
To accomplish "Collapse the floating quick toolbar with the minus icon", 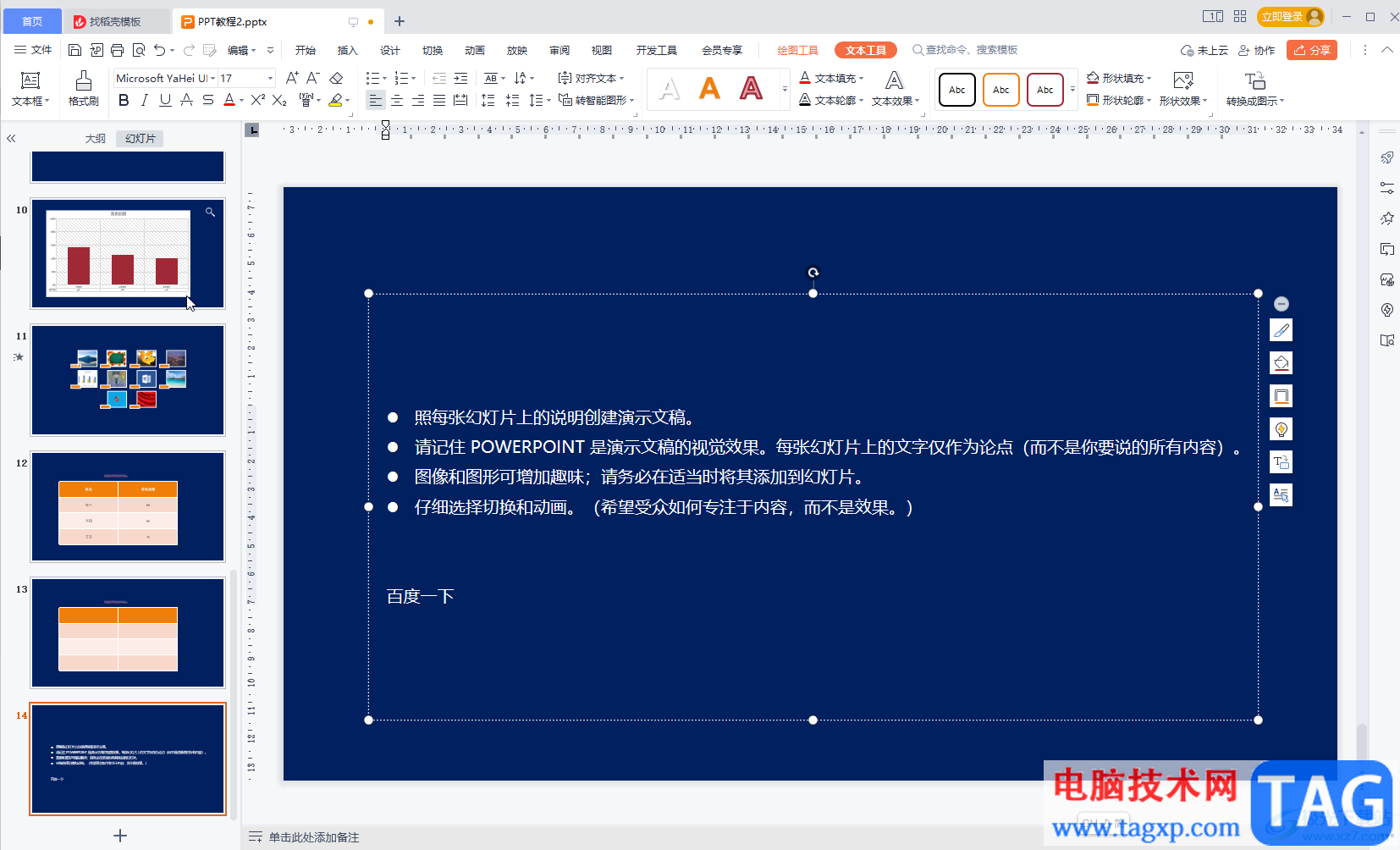I will click(1281, 304).
